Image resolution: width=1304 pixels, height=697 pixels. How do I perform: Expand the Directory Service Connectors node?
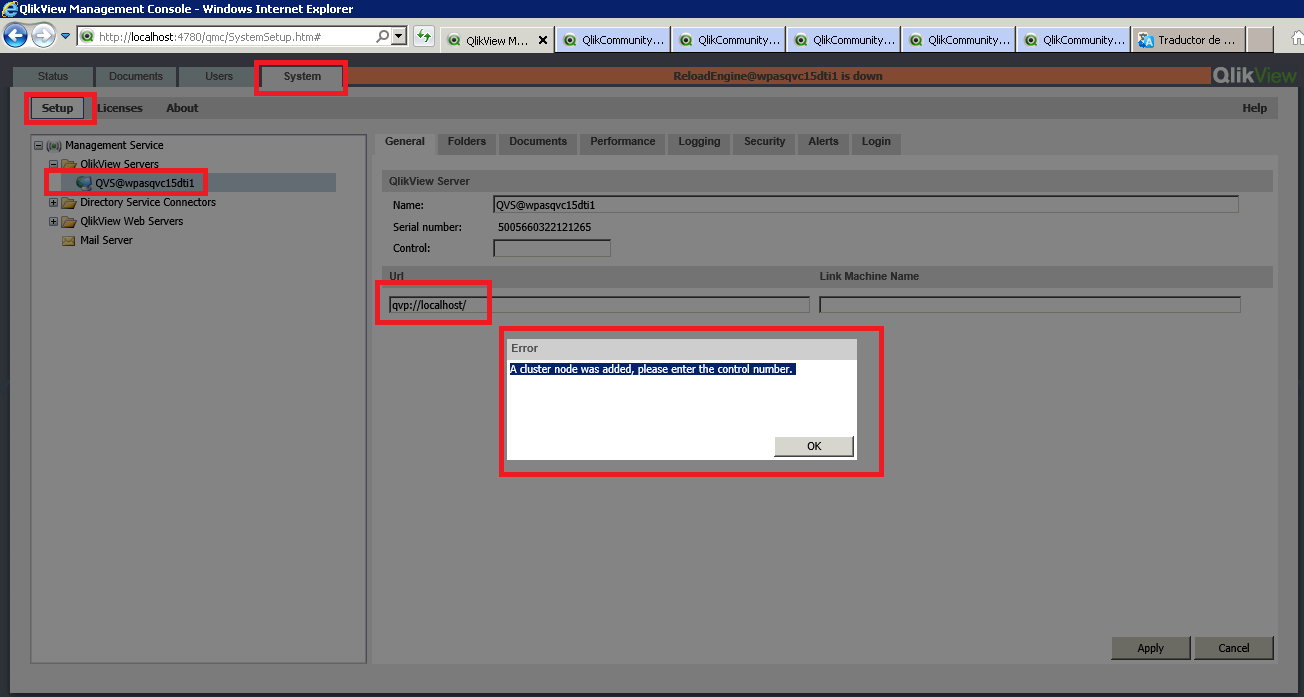pos(53,202)
